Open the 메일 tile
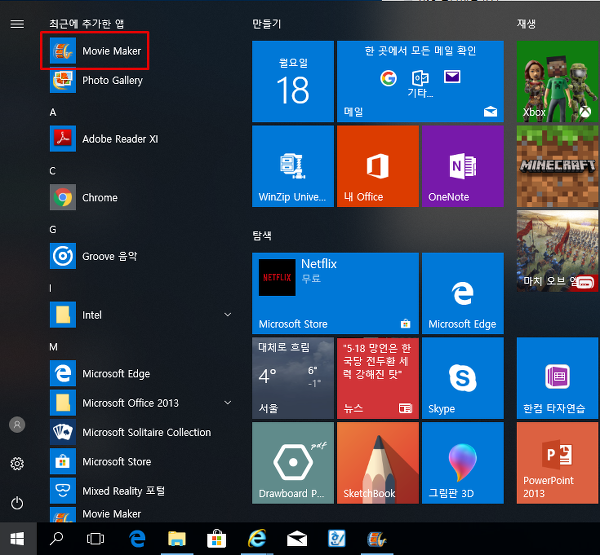This screenshot has width=600, height=555. 420,82
